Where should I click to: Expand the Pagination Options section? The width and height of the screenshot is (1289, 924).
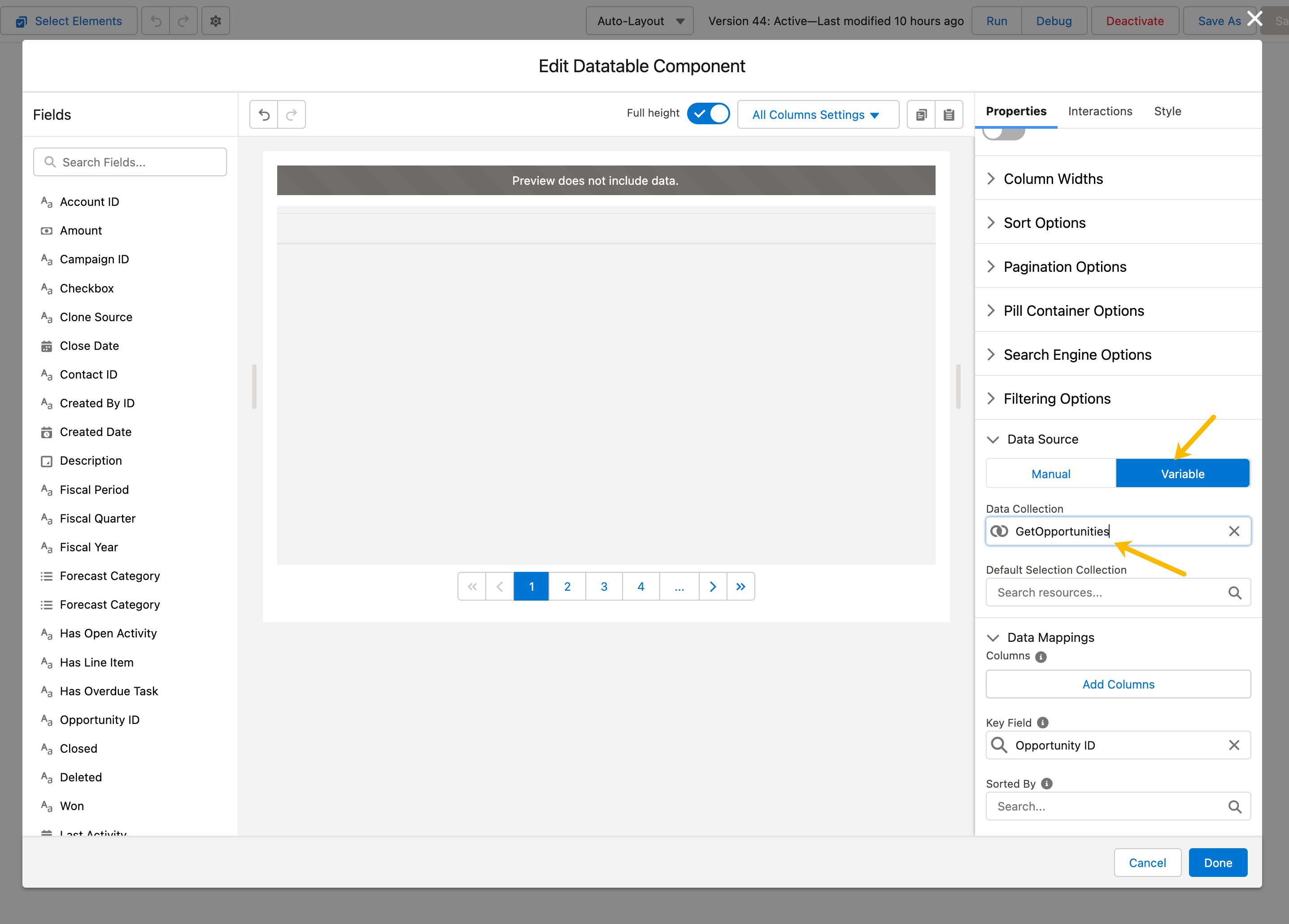point(1064,266)
